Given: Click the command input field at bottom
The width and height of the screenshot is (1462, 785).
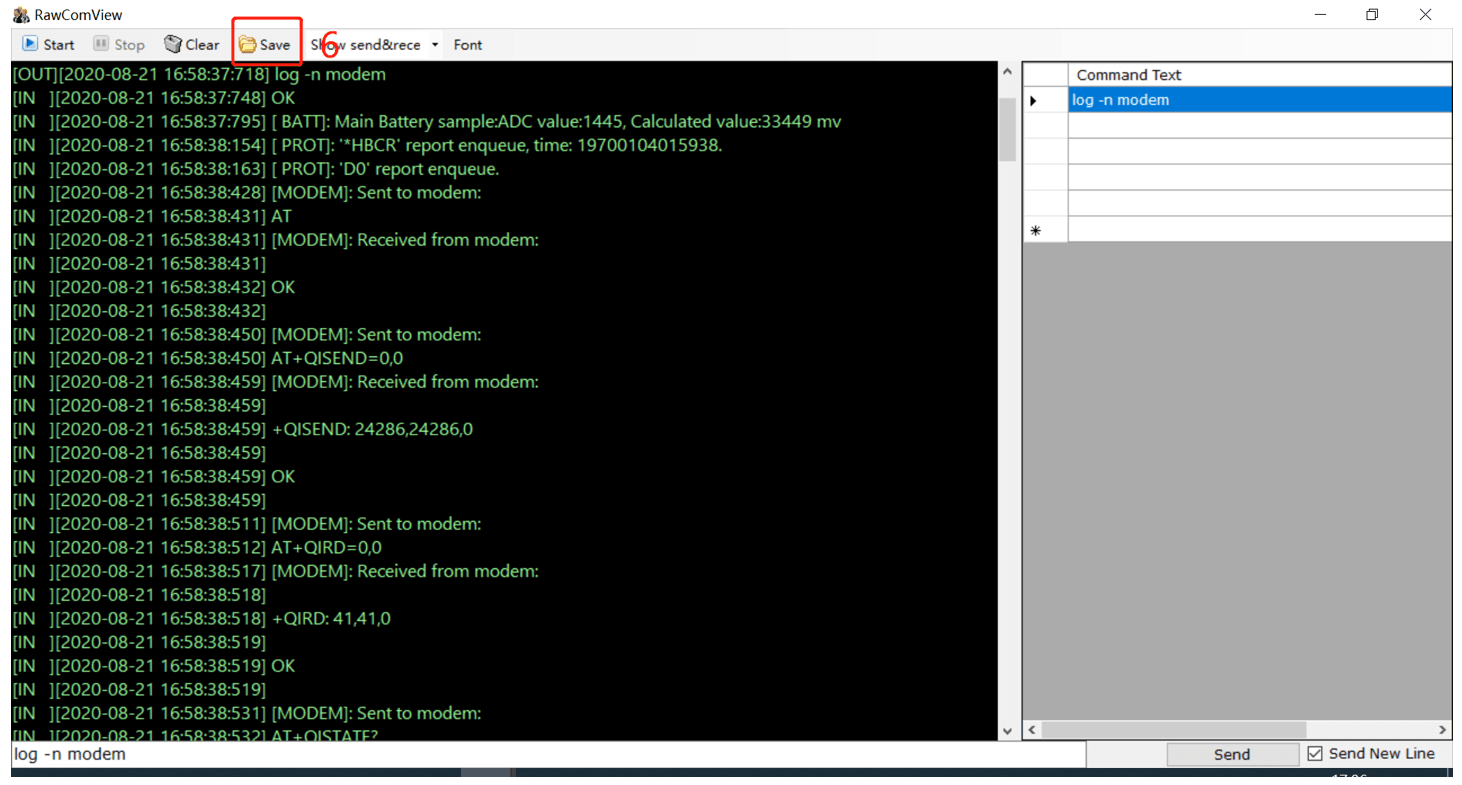Looking at the screenshot, I should 547,754.
